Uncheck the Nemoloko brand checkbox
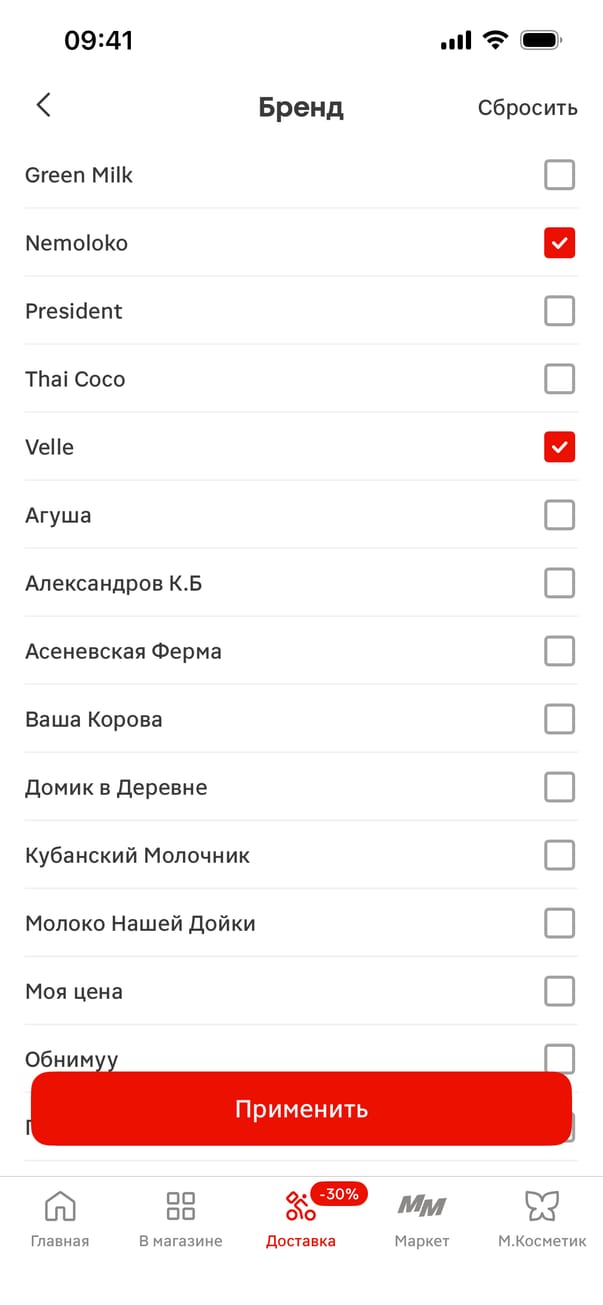 559,243
